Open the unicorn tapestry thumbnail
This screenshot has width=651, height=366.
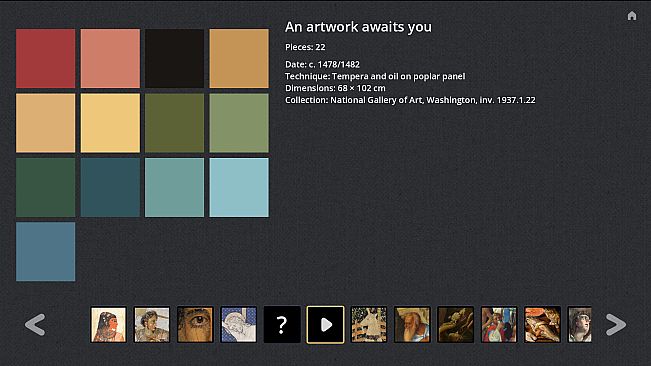[369, 325]
